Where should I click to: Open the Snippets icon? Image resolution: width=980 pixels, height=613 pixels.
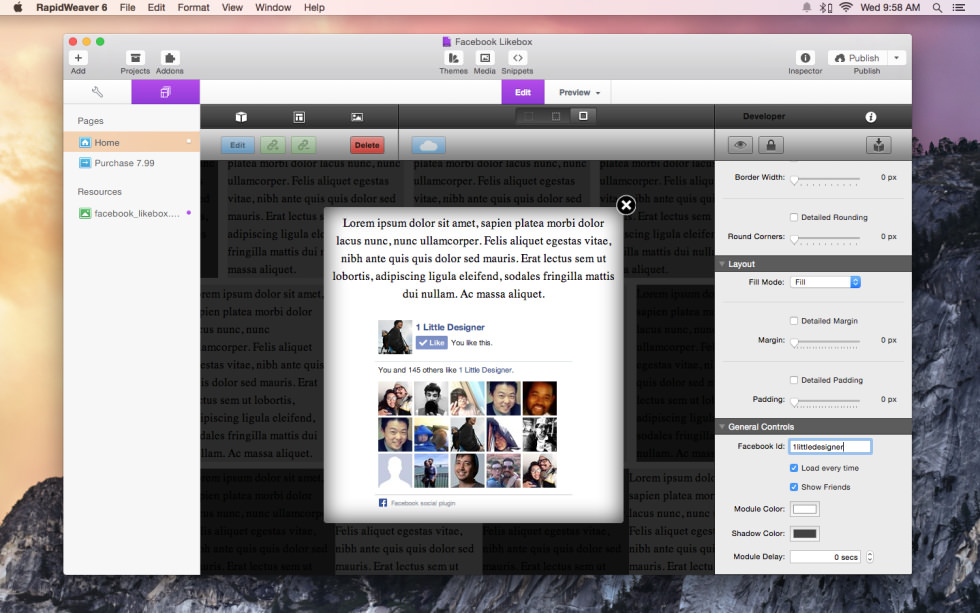[x=518, y=58]
